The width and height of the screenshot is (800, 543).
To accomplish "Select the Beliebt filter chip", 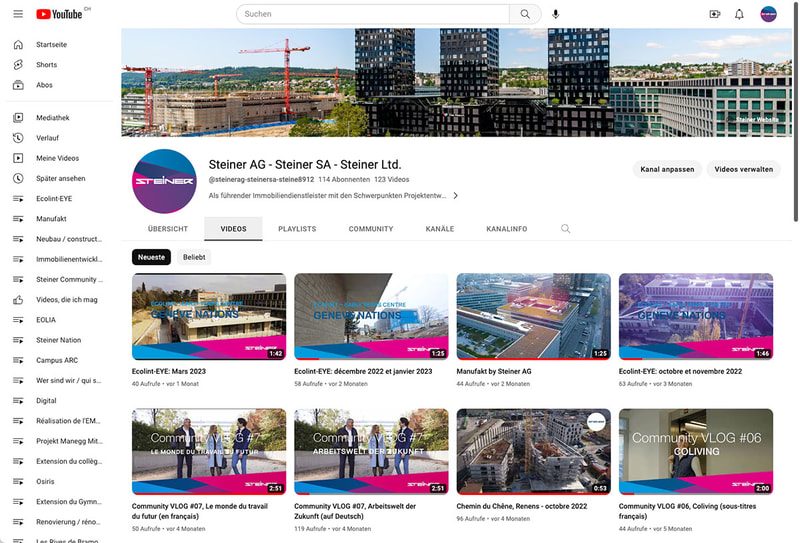I will pyautogui.click(x=195, y=257).
